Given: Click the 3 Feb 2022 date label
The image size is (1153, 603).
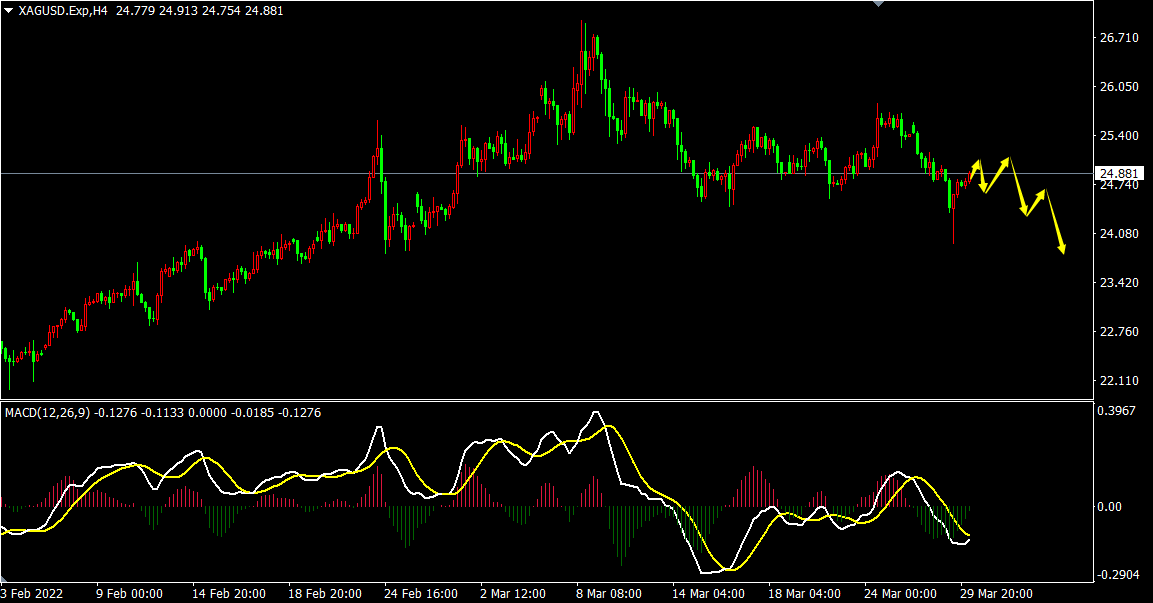Looking at the screenshot, I should coord(33,593).
